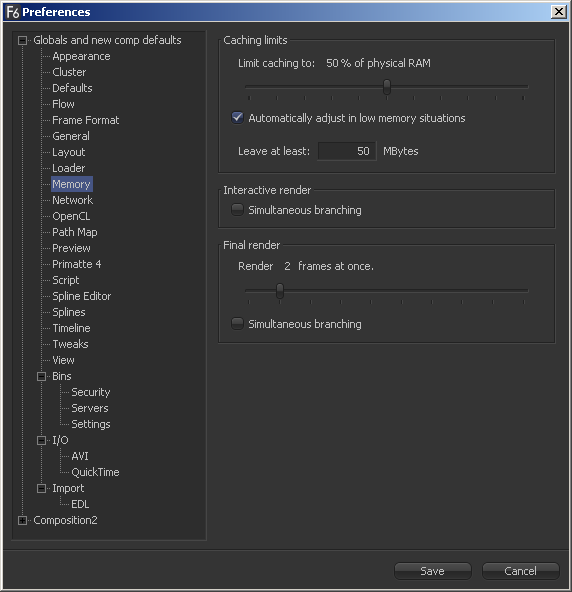The height and width of the screenshot is (592, 572).
Task: Open the OpenCL preferences page
Action: pyautogui.click(x=71, y=216)
